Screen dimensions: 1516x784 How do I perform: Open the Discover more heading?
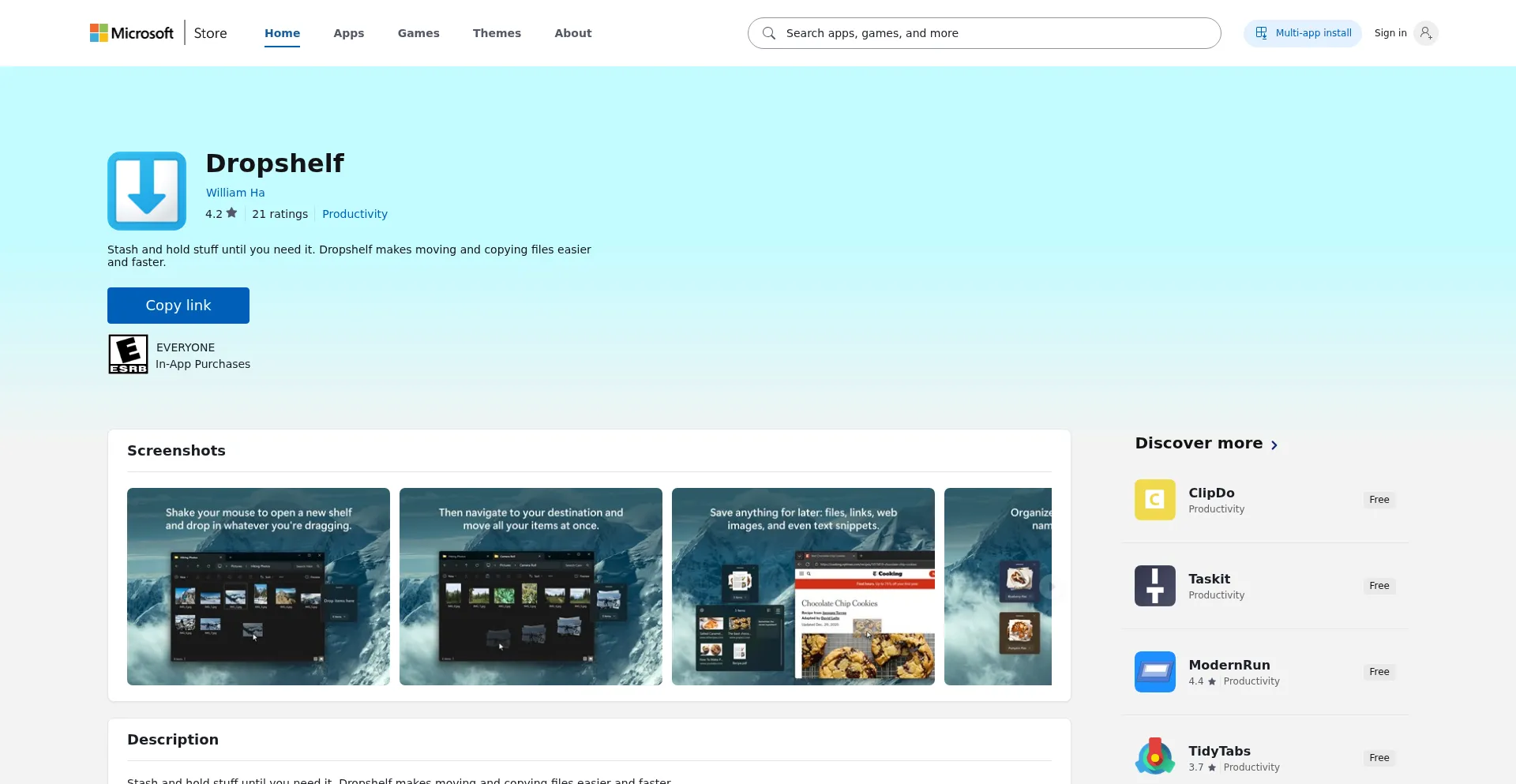[x=1199, y=443]
